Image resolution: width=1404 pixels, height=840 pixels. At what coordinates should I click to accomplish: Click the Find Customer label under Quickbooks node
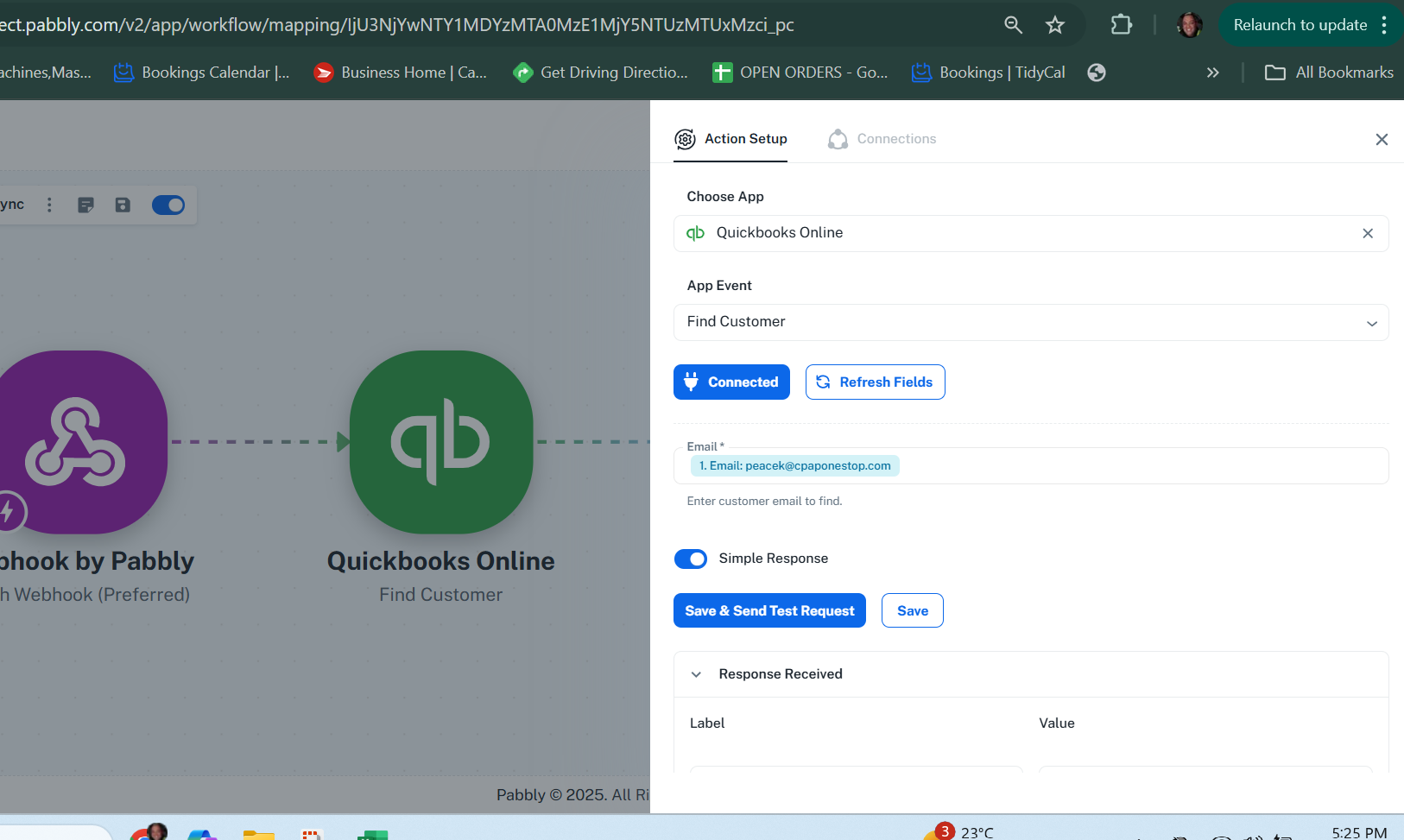click(x=441, y=595)
